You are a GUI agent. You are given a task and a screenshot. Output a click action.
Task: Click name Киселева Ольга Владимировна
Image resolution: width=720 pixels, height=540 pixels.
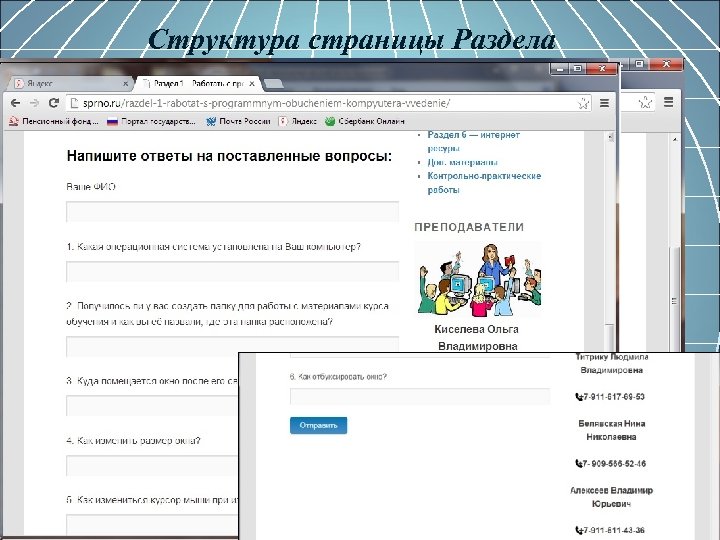[x=477, y=338]
